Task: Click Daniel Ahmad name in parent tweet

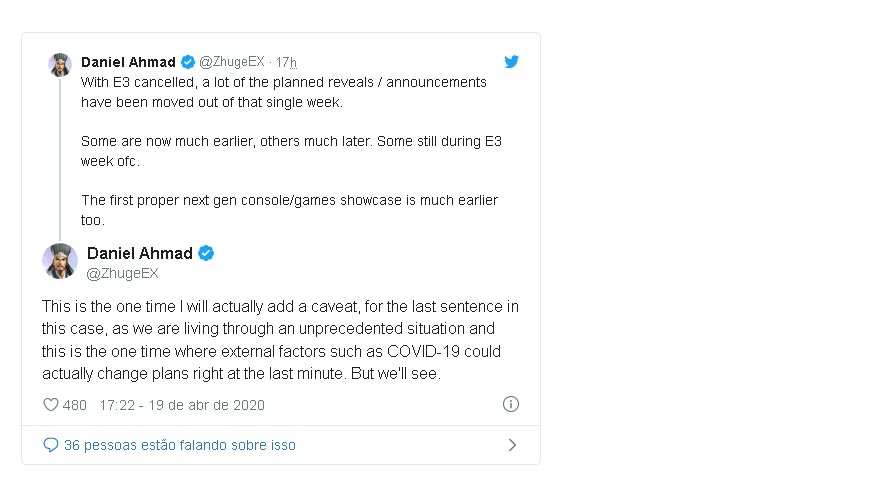Action: click(128, 62)
